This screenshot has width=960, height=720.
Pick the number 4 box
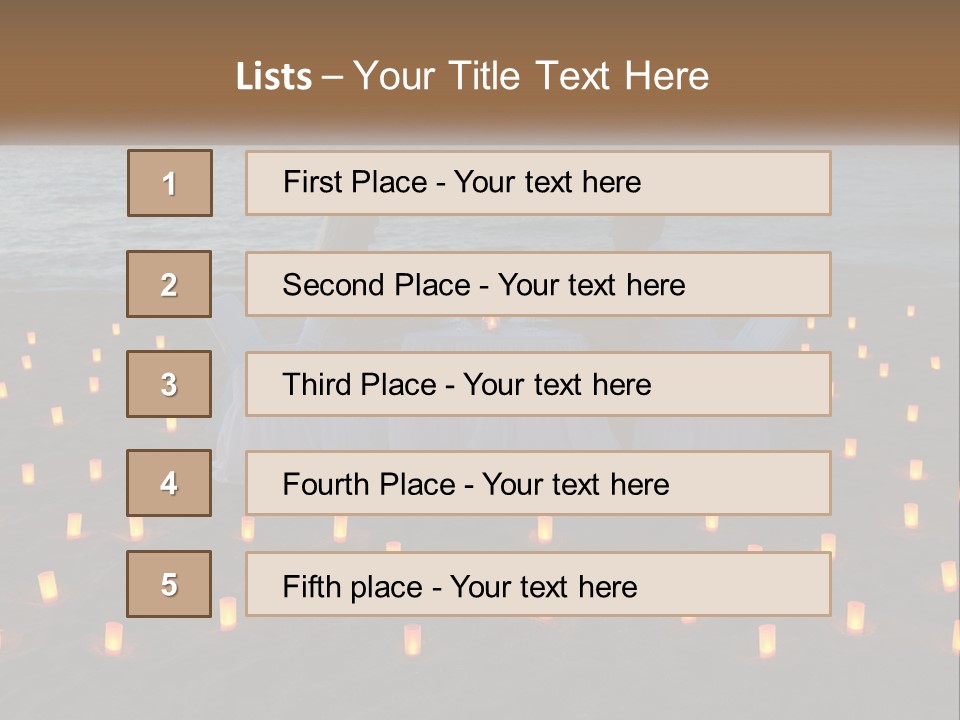click(170, 483)
